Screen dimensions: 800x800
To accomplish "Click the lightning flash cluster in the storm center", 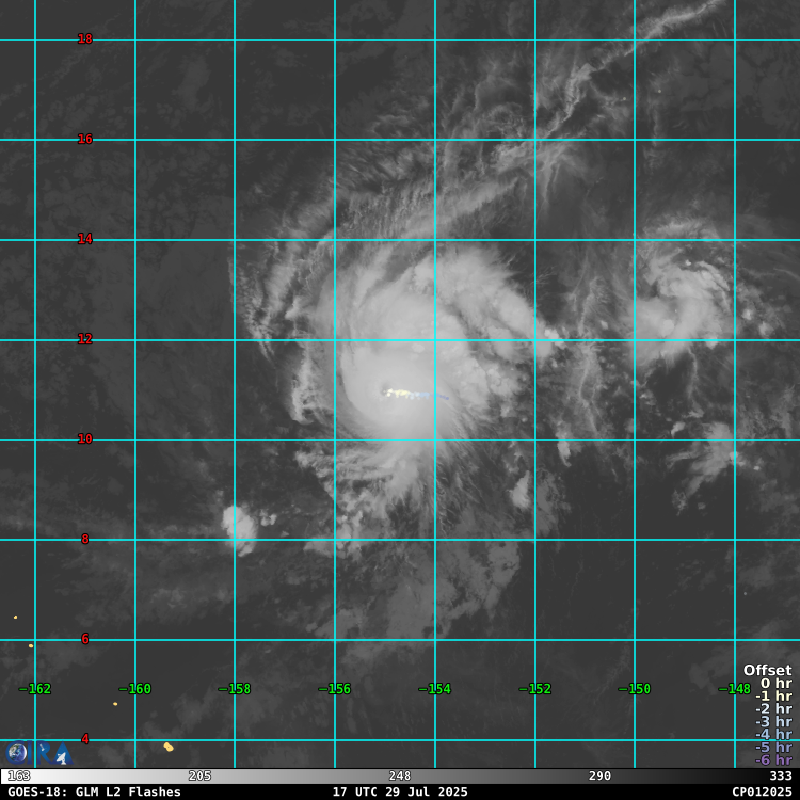I will click(402, 393).
